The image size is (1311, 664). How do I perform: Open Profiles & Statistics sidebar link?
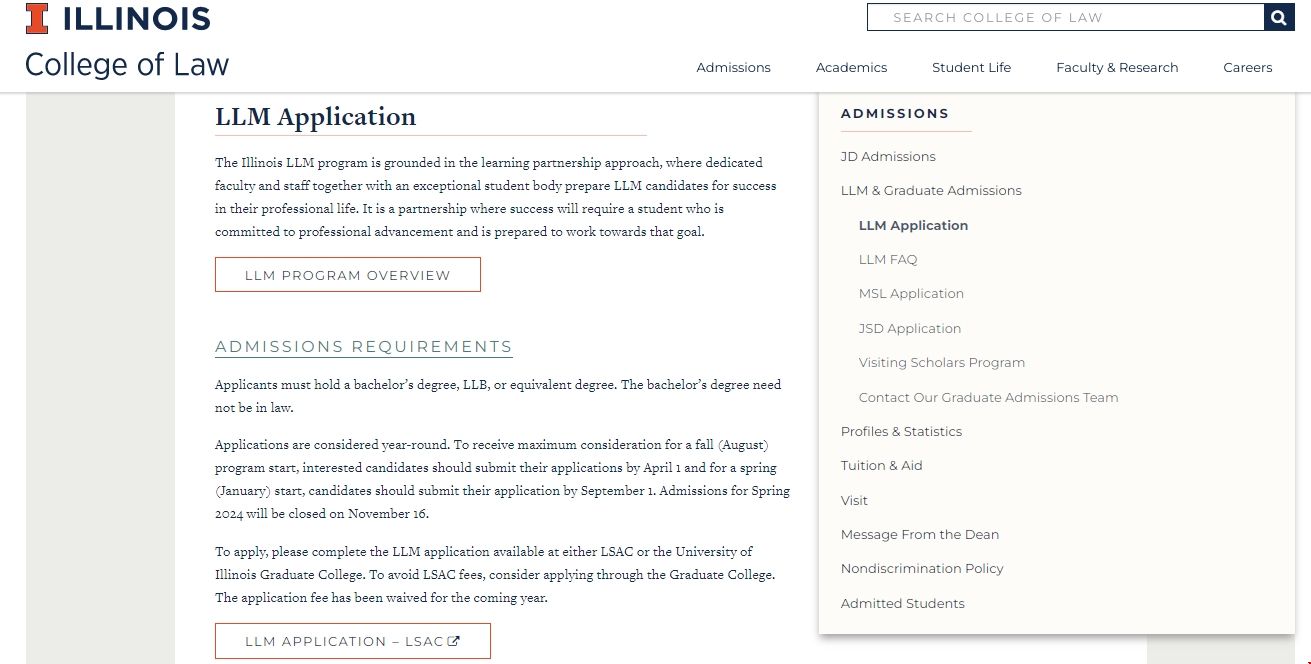pyautogui.click(x=901, y=431)
